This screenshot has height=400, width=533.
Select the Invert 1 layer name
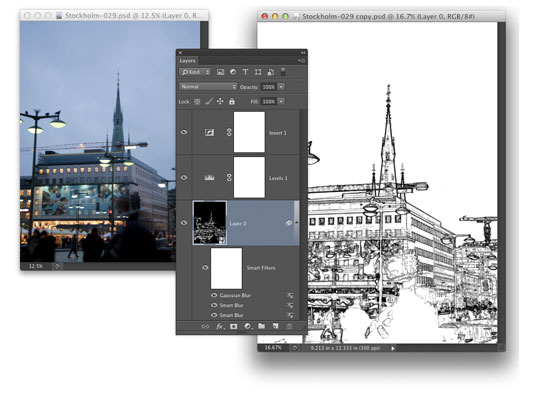click(x=278, y=133)
